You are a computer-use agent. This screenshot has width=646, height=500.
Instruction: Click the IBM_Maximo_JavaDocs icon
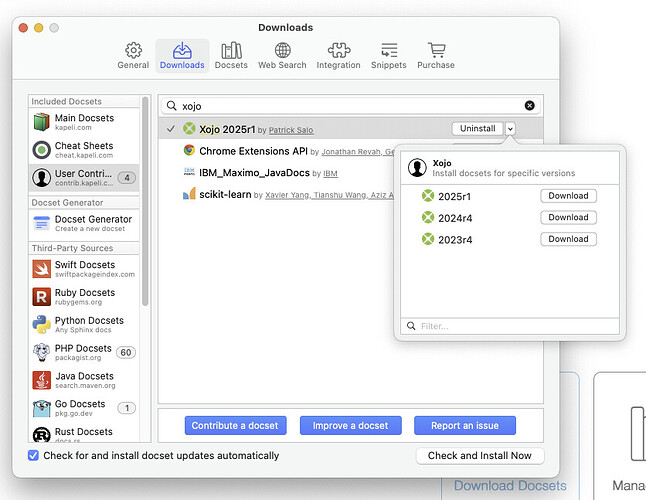[x=189, y=172]
